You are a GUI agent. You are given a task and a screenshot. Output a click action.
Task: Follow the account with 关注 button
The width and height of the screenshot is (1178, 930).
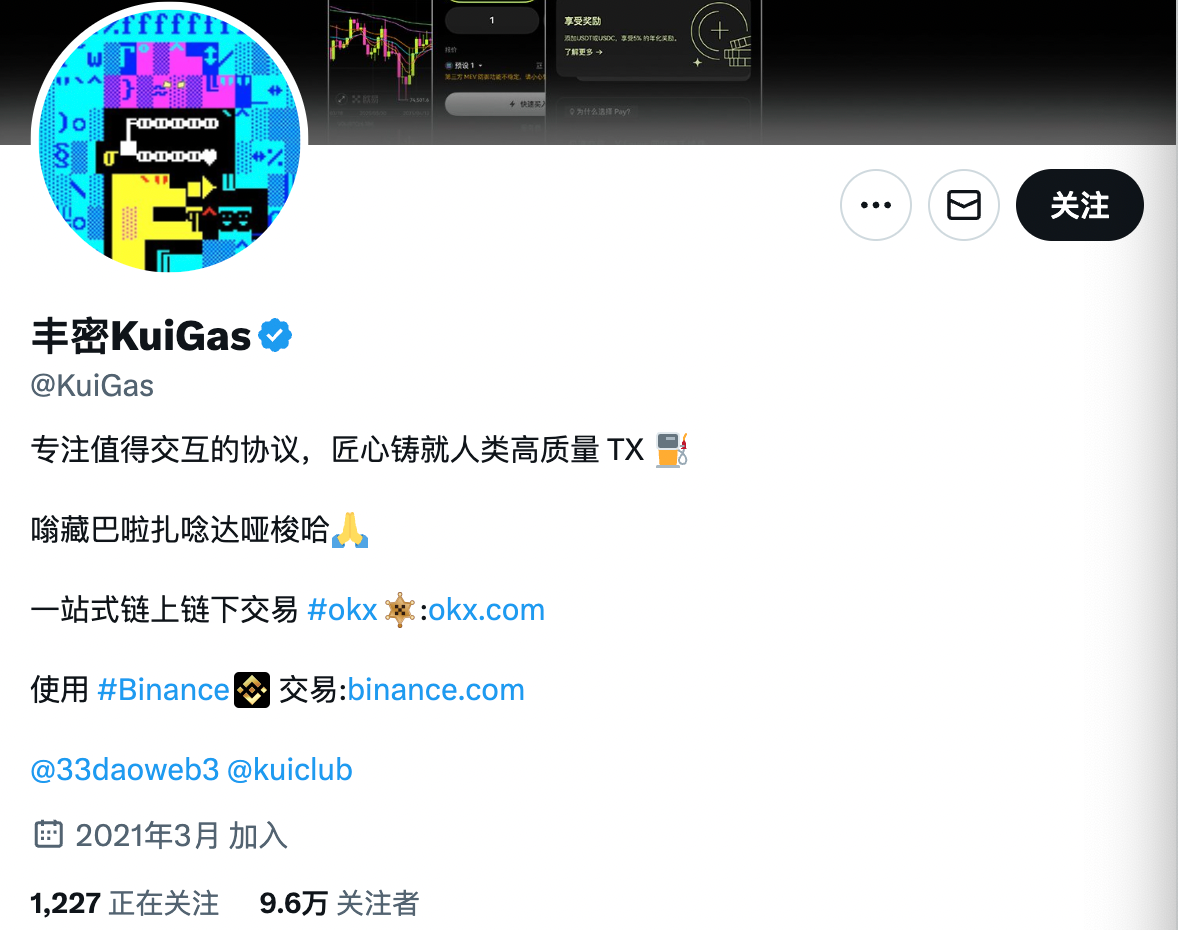(1080, 205)
